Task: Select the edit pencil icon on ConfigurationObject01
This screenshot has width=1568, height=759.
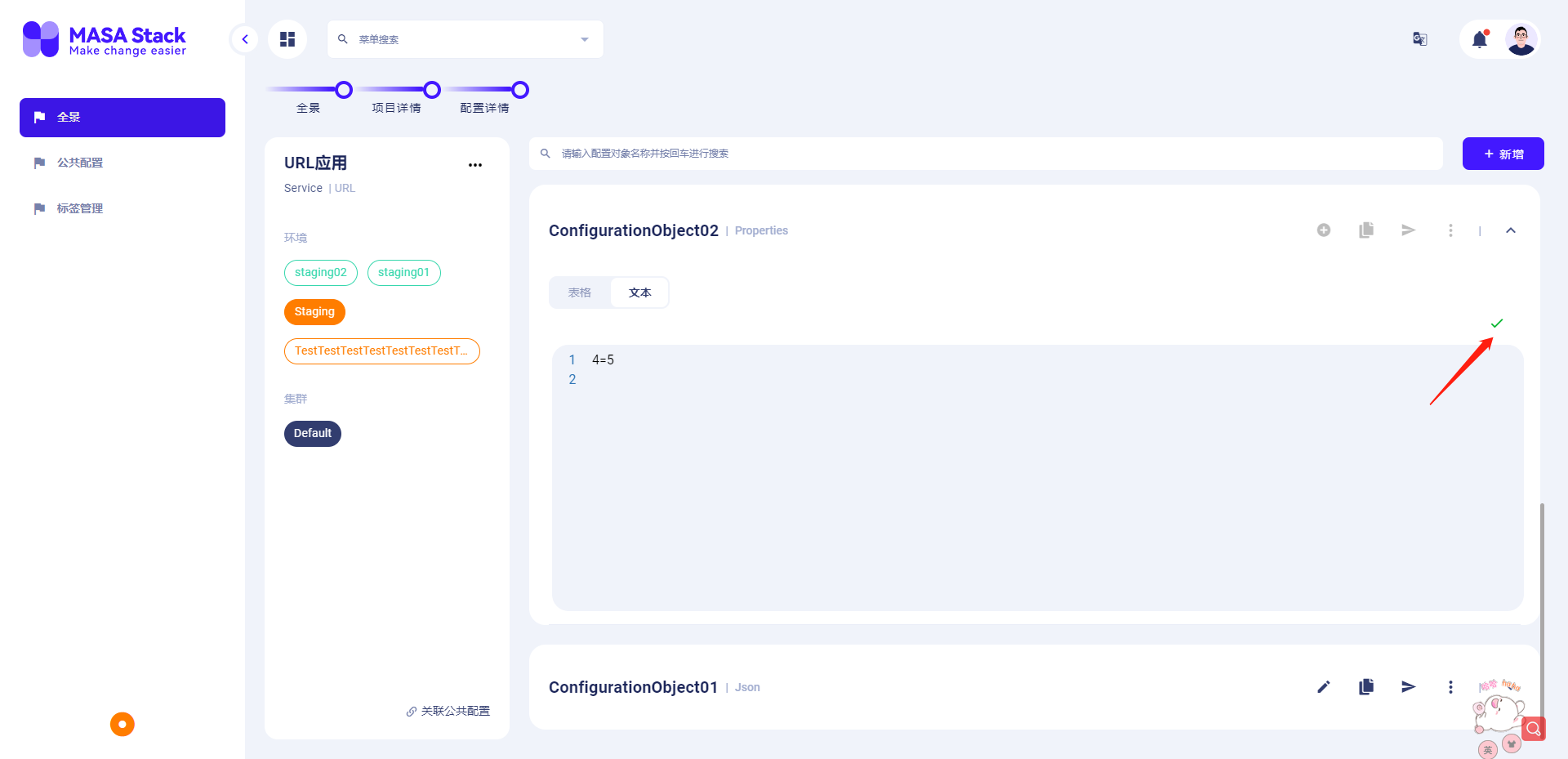Action: [x=1324, y=686]
